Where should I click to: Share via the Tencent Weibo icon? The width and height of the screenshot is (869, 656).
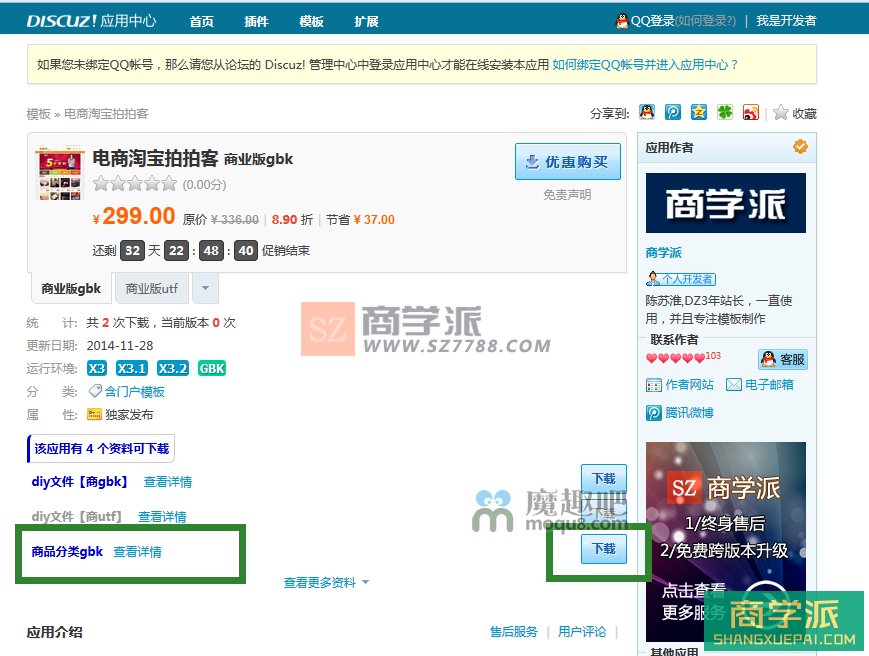click(673, 112)
